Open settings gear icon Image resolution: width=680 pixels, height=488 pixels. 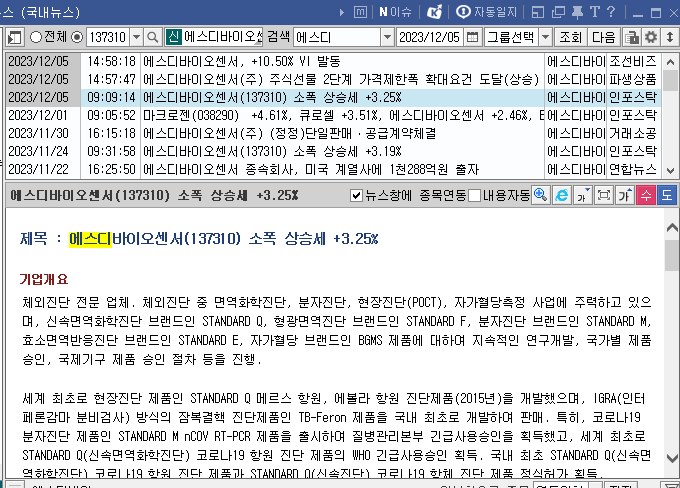click(x=651, y=37)
